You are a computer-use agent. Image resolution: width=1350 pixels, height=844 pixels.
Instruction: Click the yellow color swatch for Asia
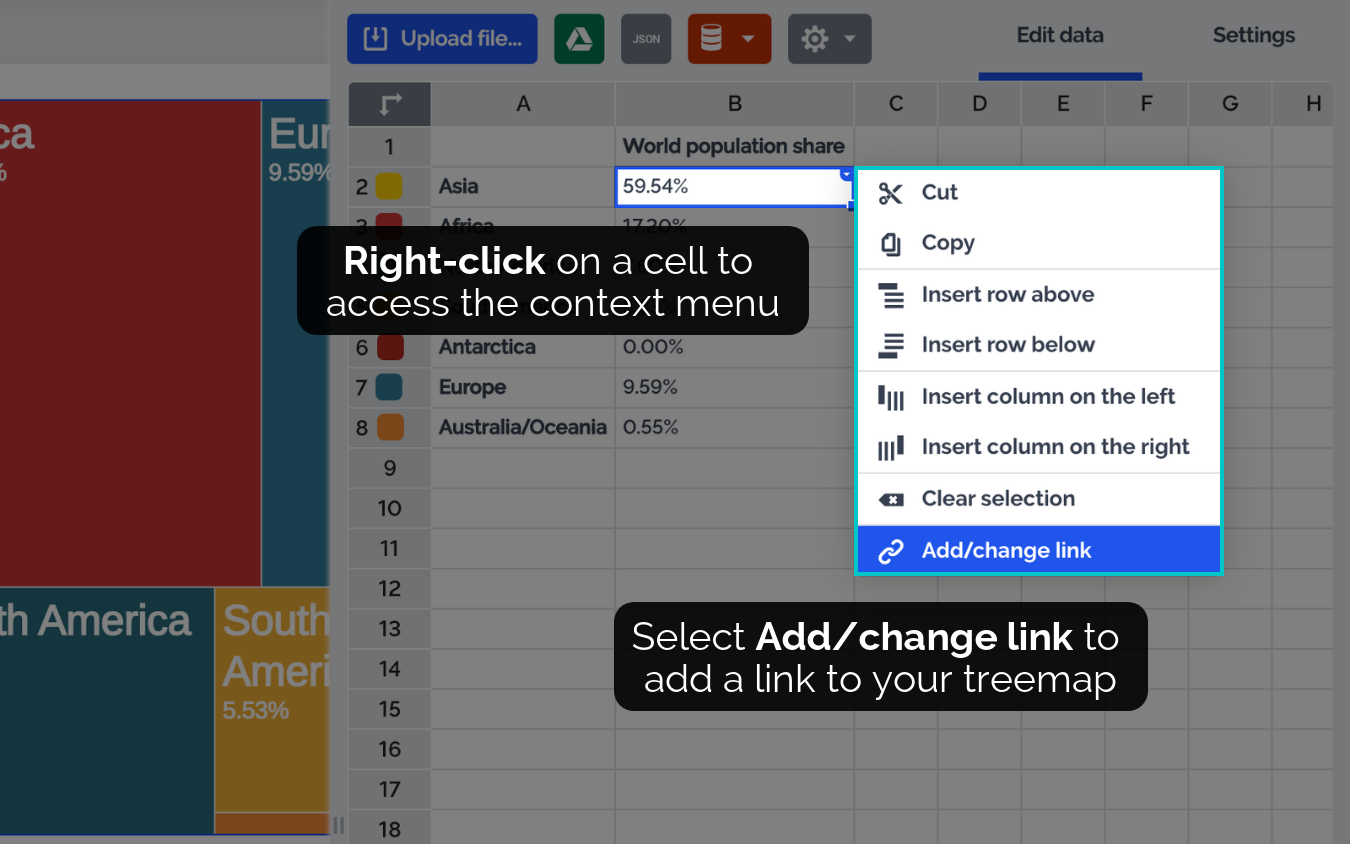(x=389, y=187)
